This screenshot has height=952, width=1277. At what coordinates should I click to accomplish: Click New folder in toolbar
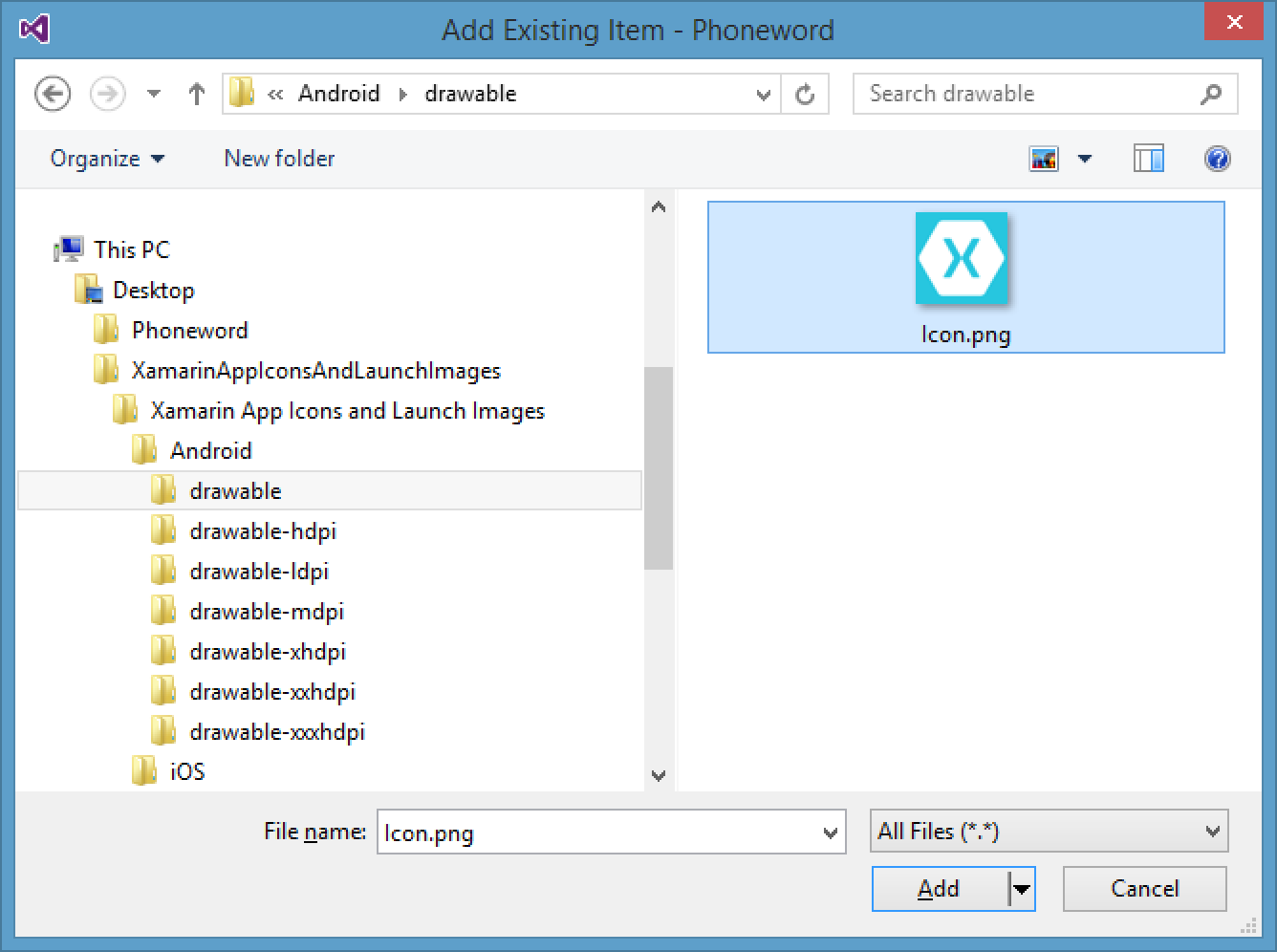(279, 159)
